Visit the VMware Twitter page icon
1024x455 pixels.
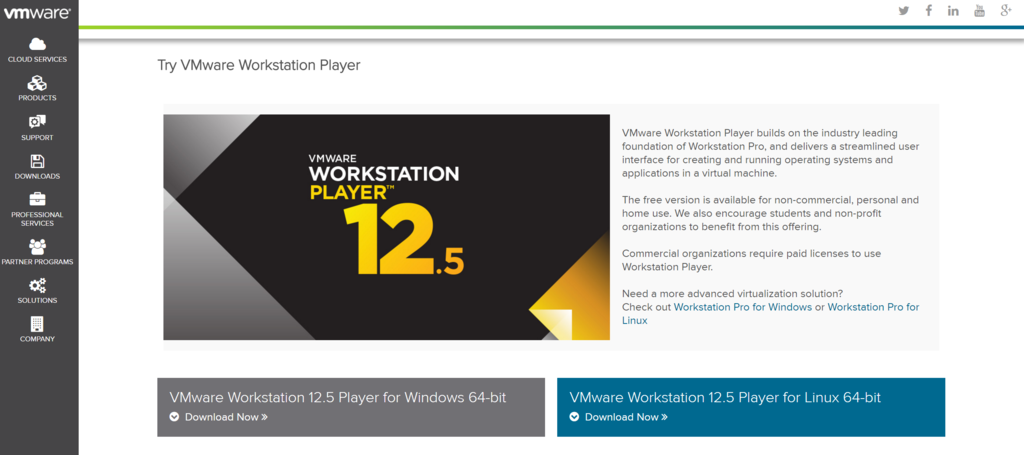(x=904, y=10)
